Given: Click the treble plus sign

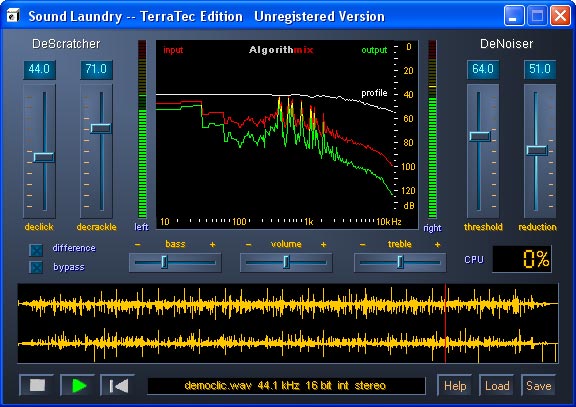Looking at the screenshot, I should 437,244.
